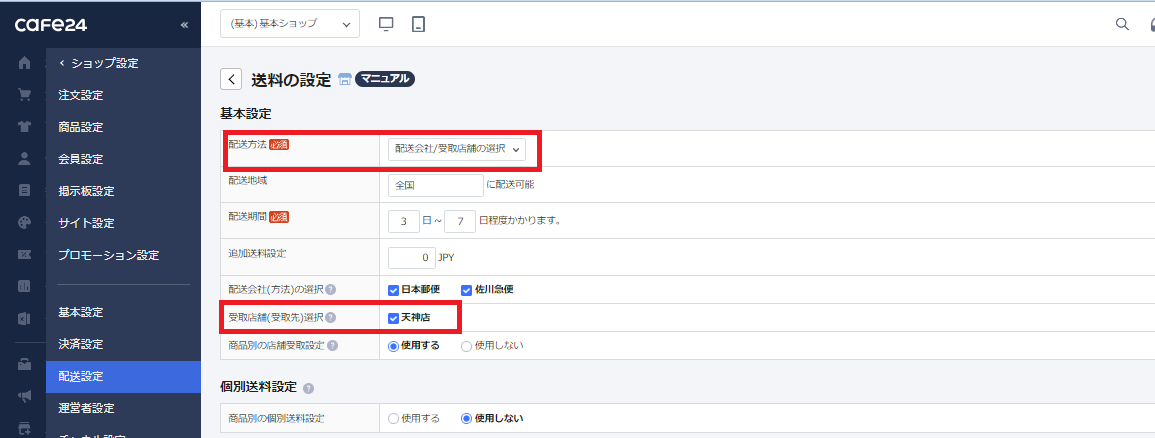This screenshot has width=1155, height=438.
Task: Return via ショップ設定 back link
Action: [x=99, y=63]
